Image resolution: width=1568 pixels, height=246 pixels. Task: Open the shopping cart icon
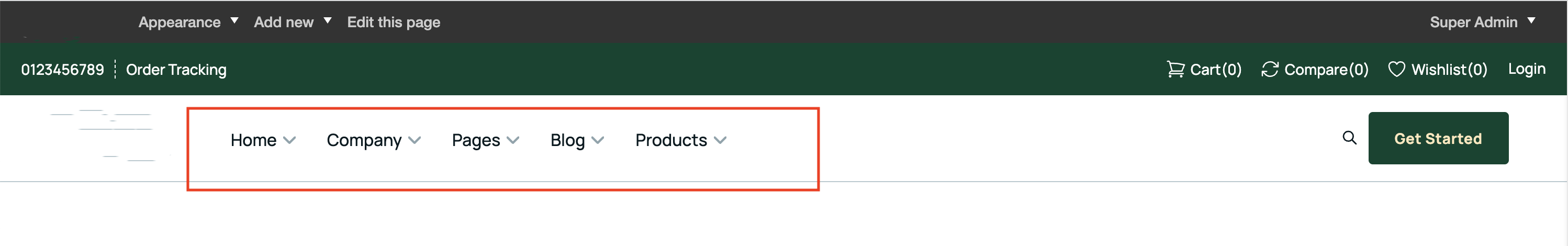pyautogui.click(x=1175, y=69)
